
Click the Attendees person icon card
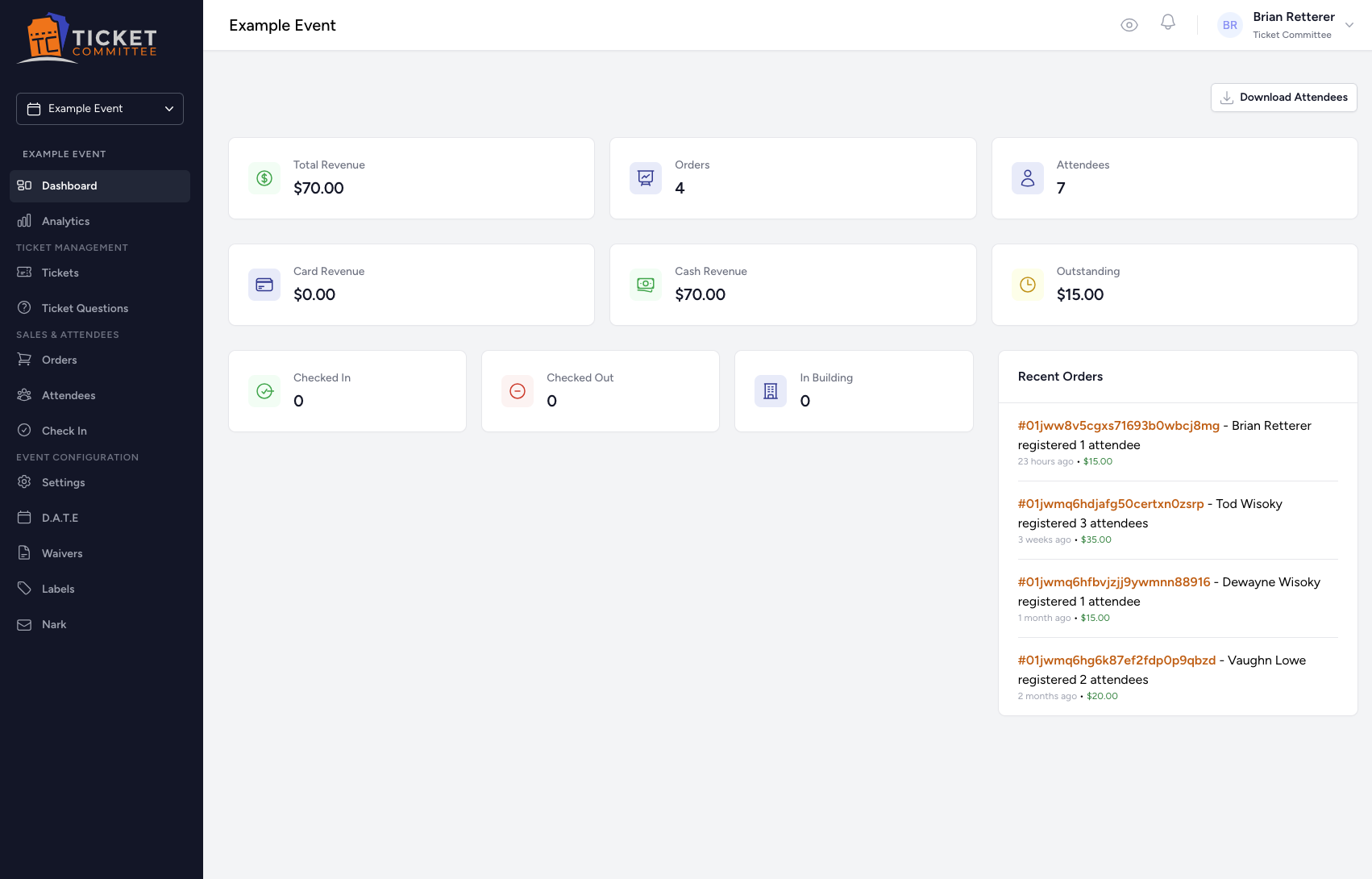tap(1027, 178)
